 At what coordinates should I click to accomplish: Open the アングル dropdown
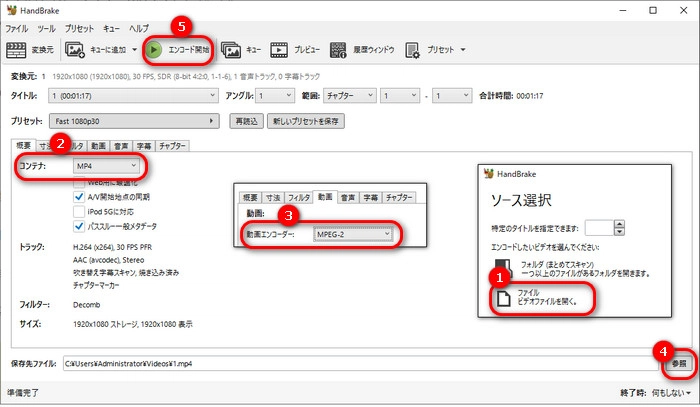click(275, 96)
